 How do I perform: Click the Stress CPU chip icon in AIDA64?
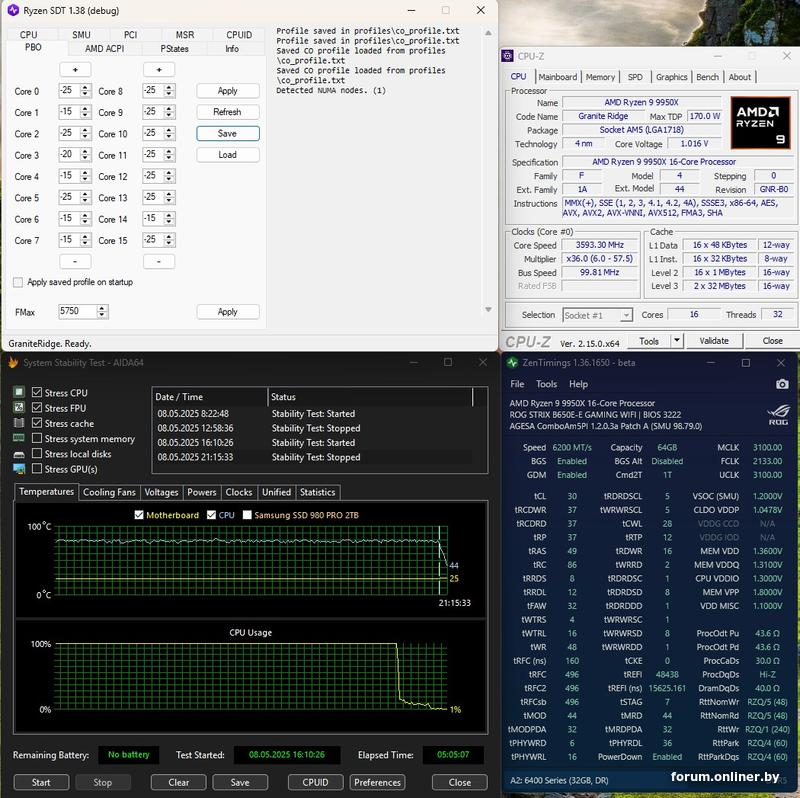[x=19, y=392]
